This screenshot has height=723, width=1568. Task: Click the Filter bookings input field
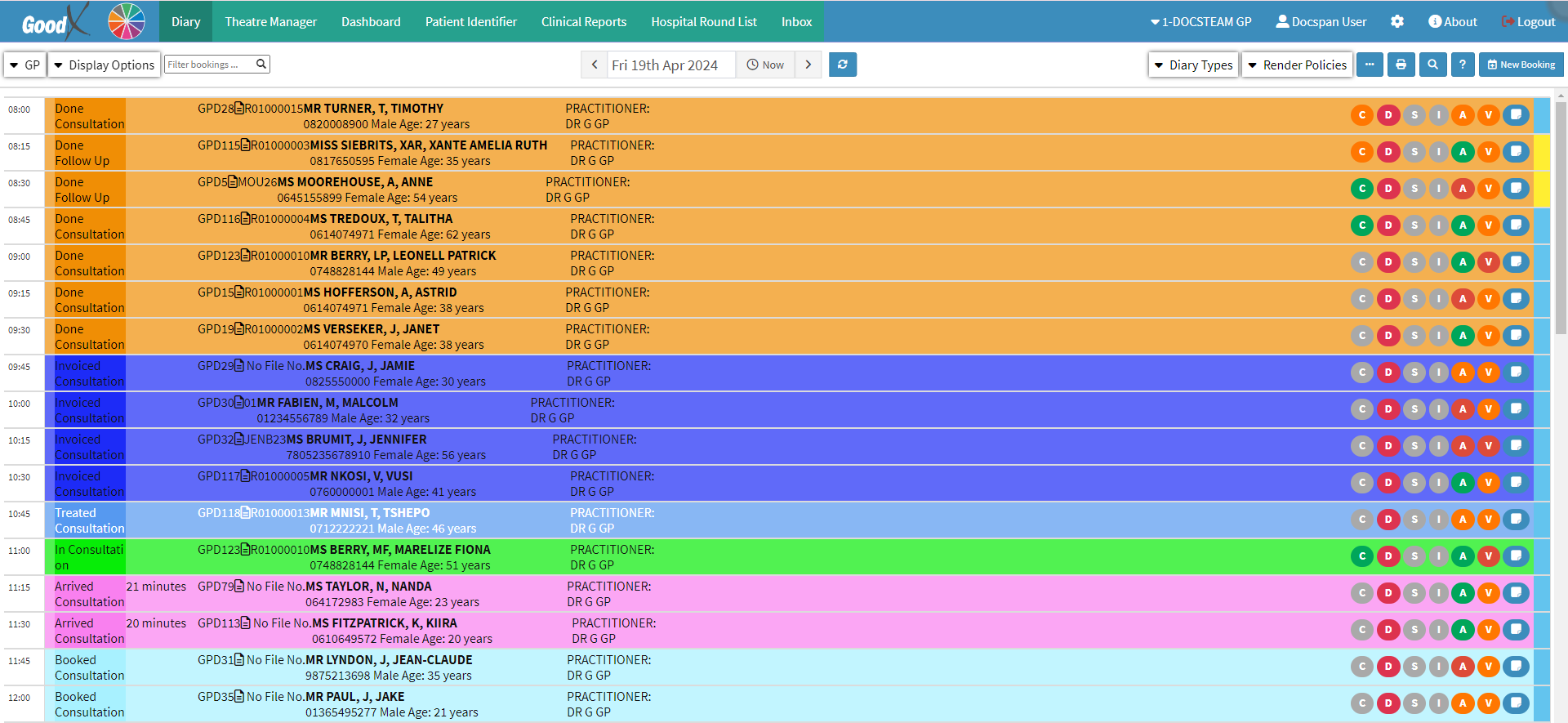tap(210, 65)
